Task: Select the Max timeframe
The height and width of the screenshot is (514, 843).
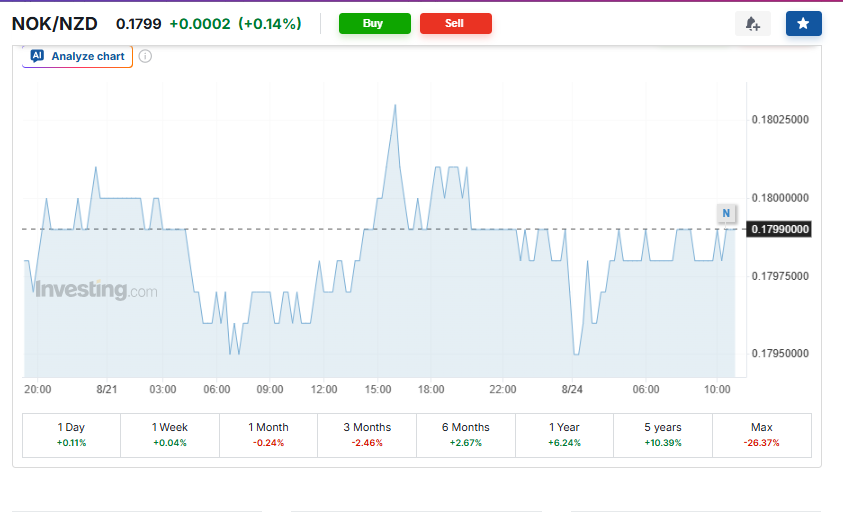Action: (762, 435)
